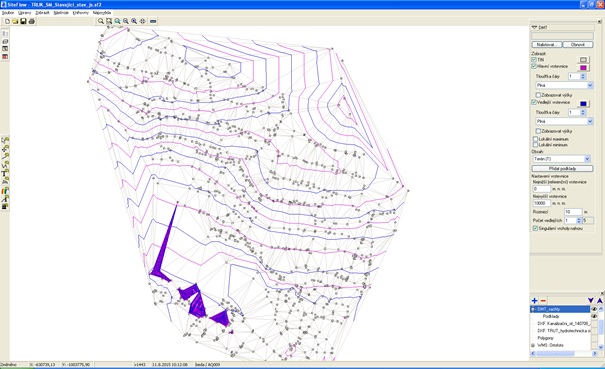605x369 pixels.
Task: Click the Save file floppy disk icon
Action: tap(23, 21)
